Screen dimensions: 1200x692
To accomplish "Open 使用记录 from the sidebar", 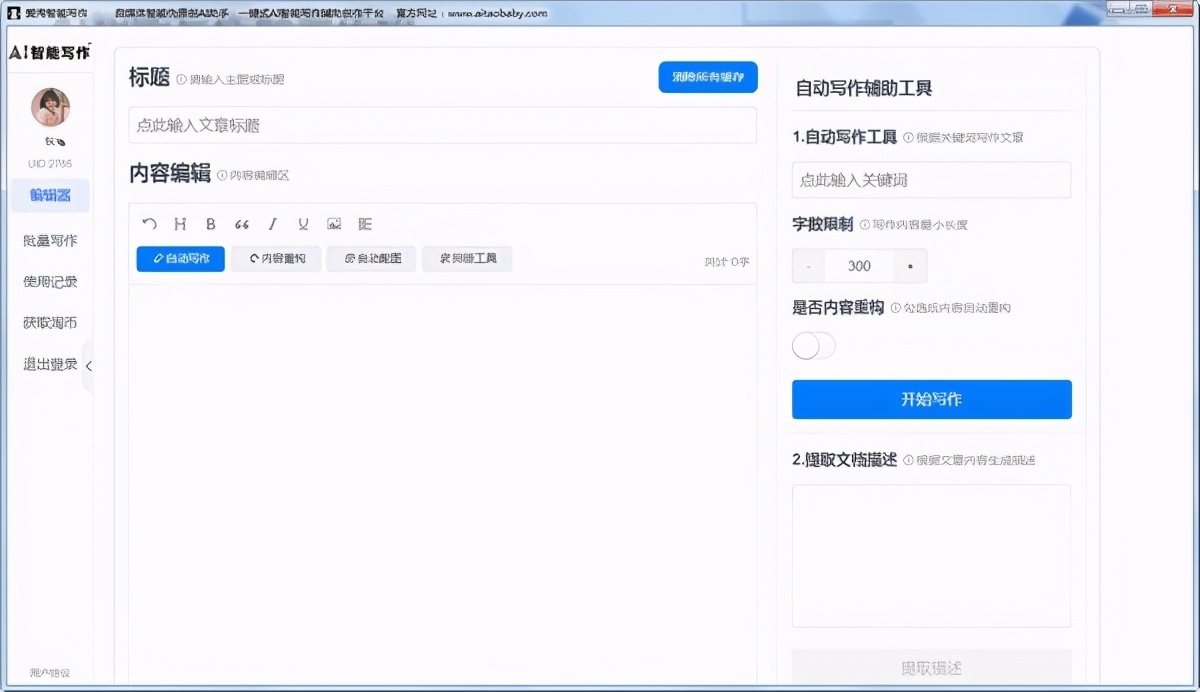I will [x=49, y=281].
